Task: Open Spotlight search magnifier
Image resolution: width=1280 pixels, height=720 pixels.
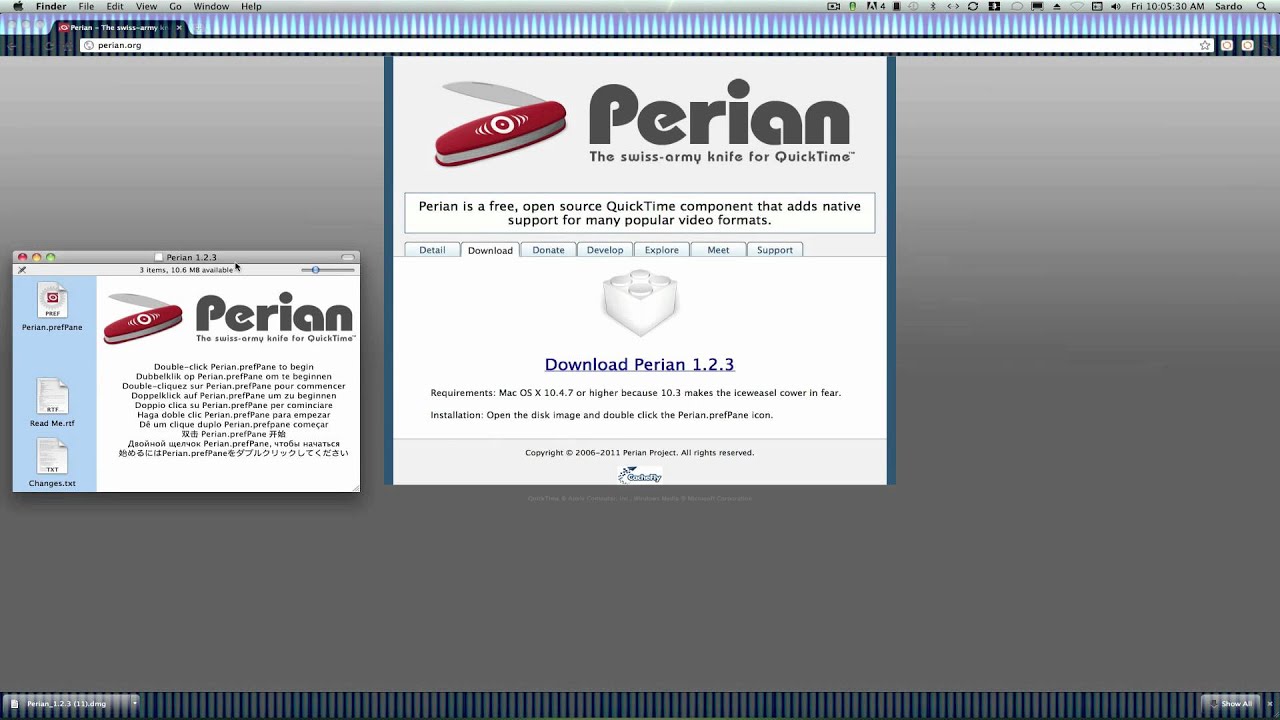Action: [1261, 6]
